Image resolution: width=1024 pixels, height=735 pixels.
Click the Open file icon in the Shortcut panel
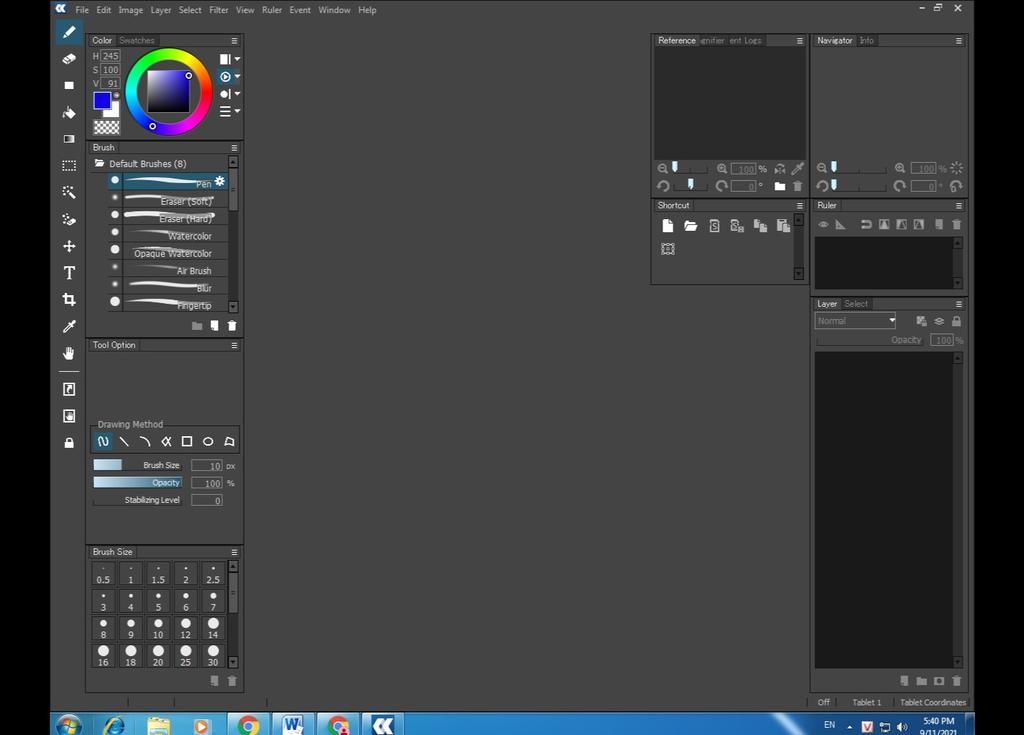pyautogui.click(x=690, y=226)
